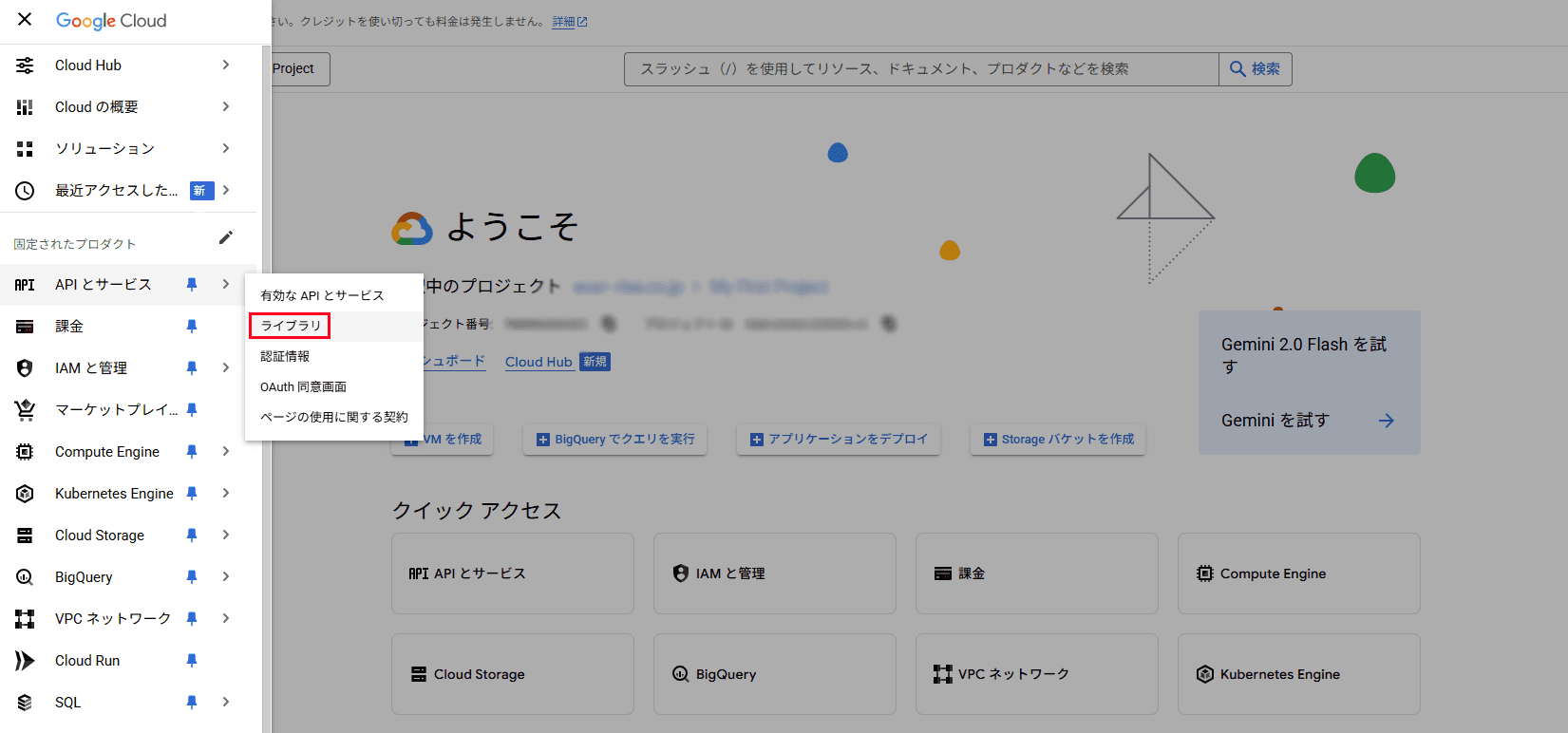
Task: Unpin API とサービス from the sidebar
Action: [192, 284]
